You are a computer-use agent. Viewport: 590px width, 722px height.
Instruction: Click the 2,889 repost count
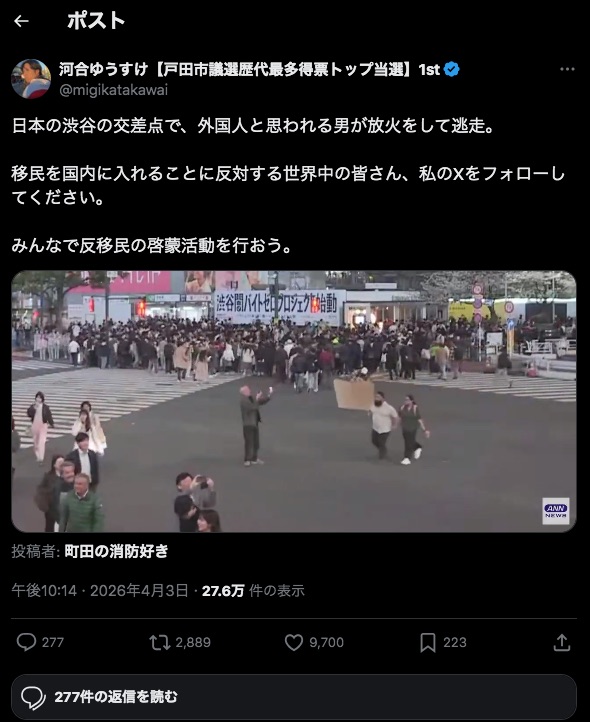(193, 642)
